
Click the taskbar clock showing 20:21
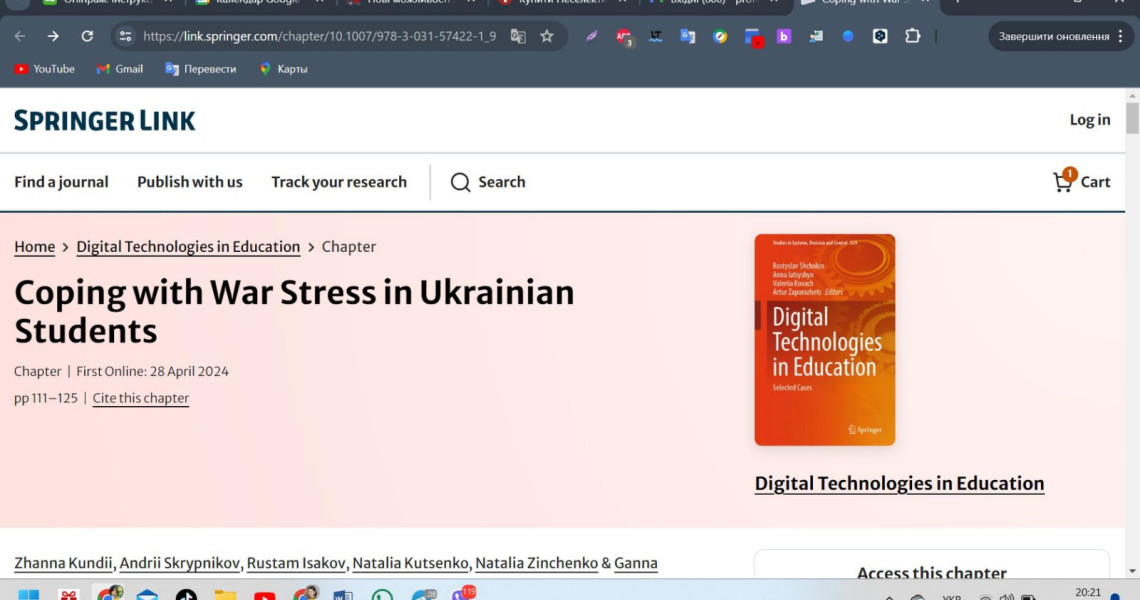point(1088,593)
